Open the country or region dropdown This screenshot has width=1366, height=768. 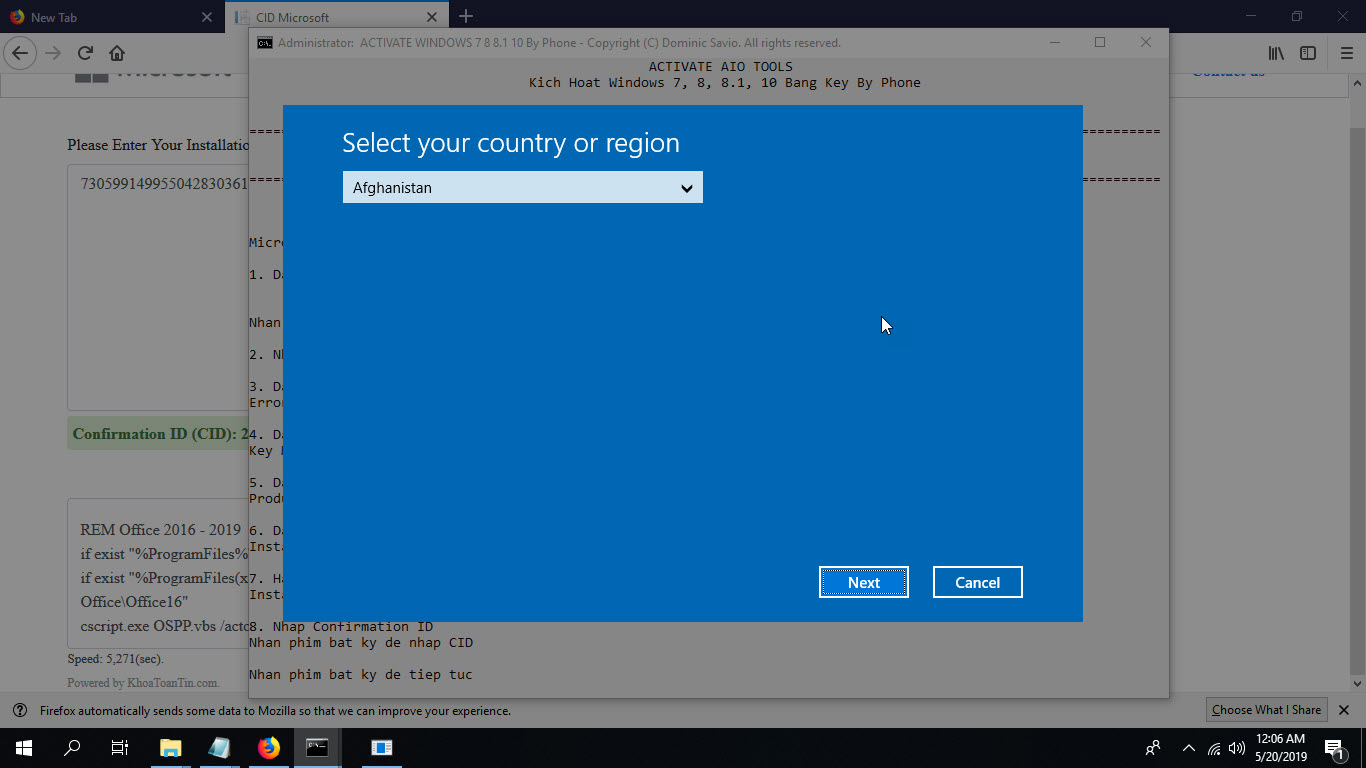coord(522,187)
